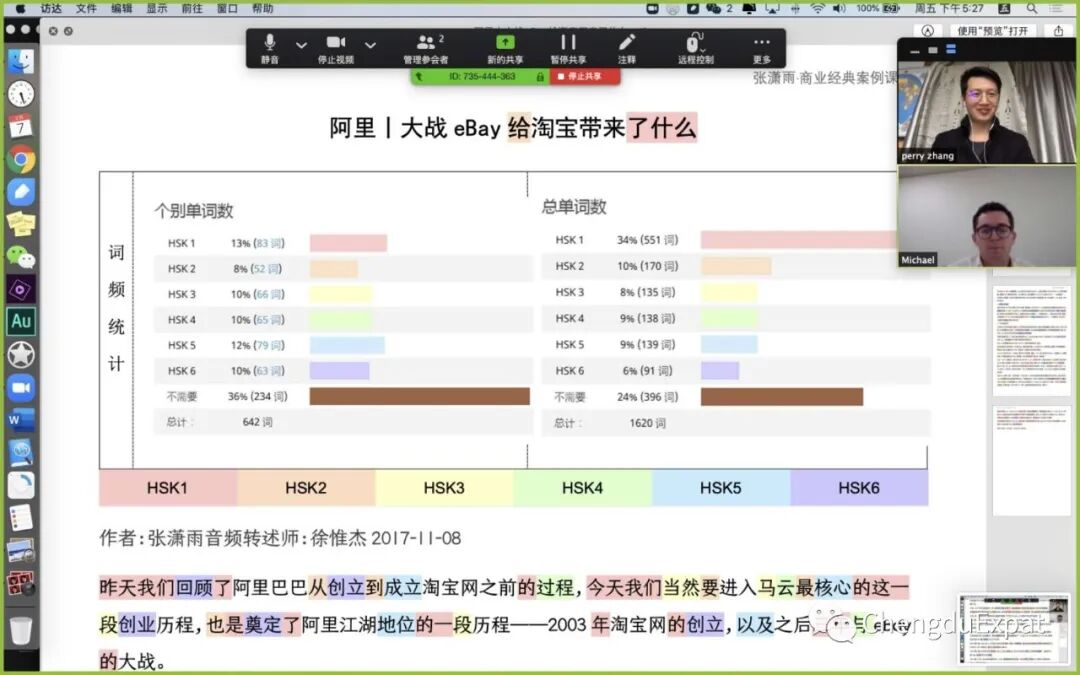The height and width of the screenshot is (675, 1080).
Task: Open the Wi-Fi menu bar icon
Action: pos(818,8)
